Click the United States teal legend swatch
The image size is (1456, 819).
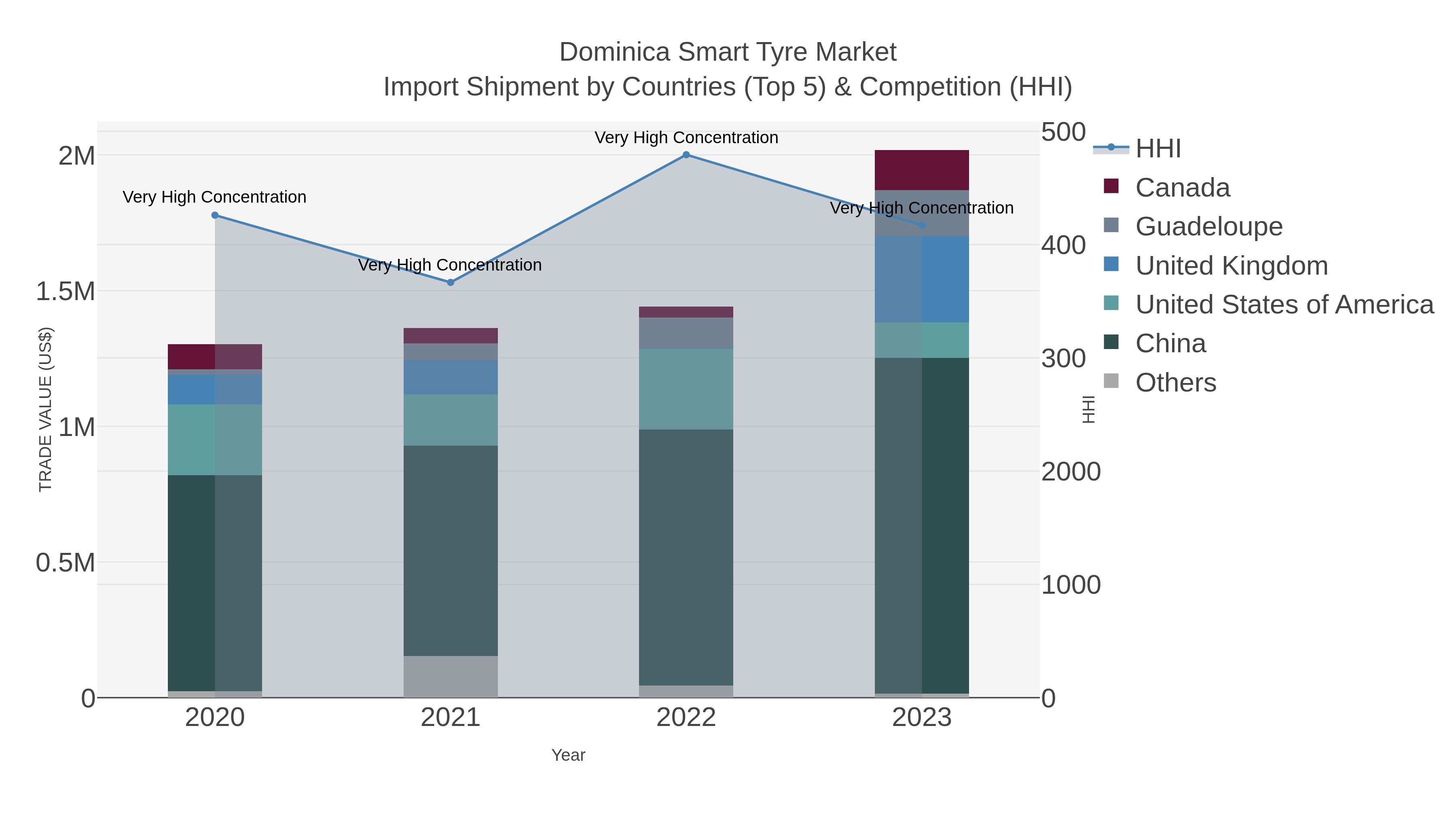point(1111,303)
